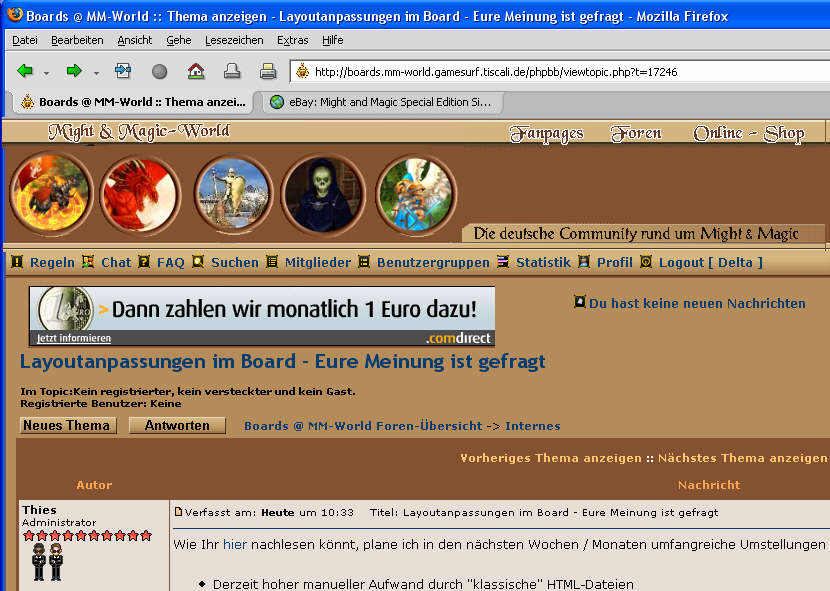Open the Suchen link
This screenshot has height=591, width=830.
coord(235,262)
